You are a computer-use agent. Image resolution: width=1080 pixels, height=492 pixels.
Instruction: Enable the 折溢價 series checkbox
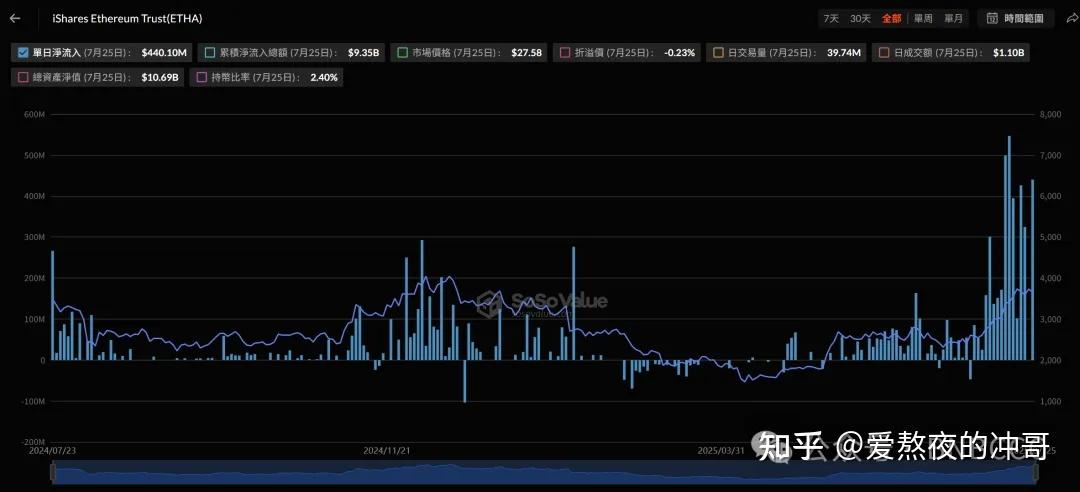565,52
